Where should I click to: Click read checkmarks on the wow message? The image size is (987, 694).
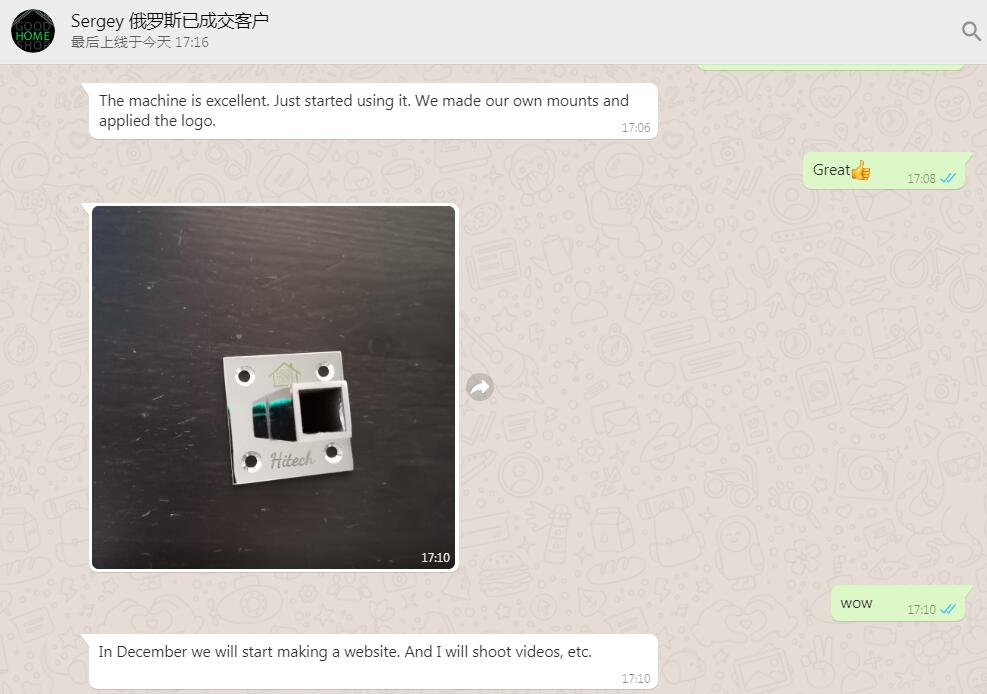948,609
